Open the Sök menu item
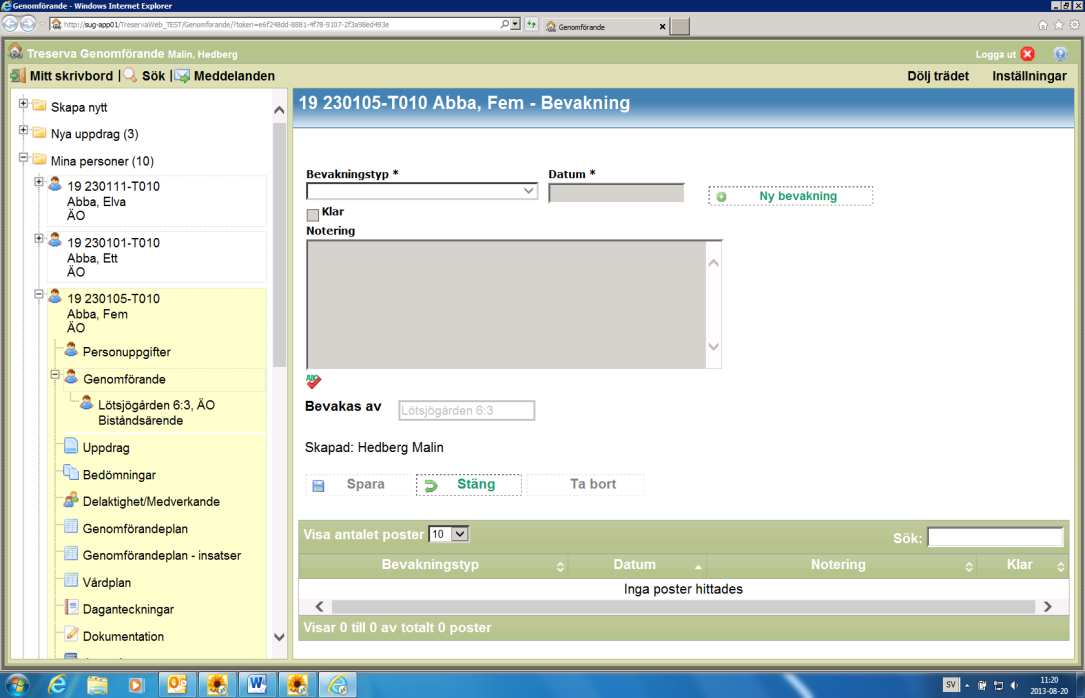The width and height of the screenshot is (1085, 698). tap(154, 76)
